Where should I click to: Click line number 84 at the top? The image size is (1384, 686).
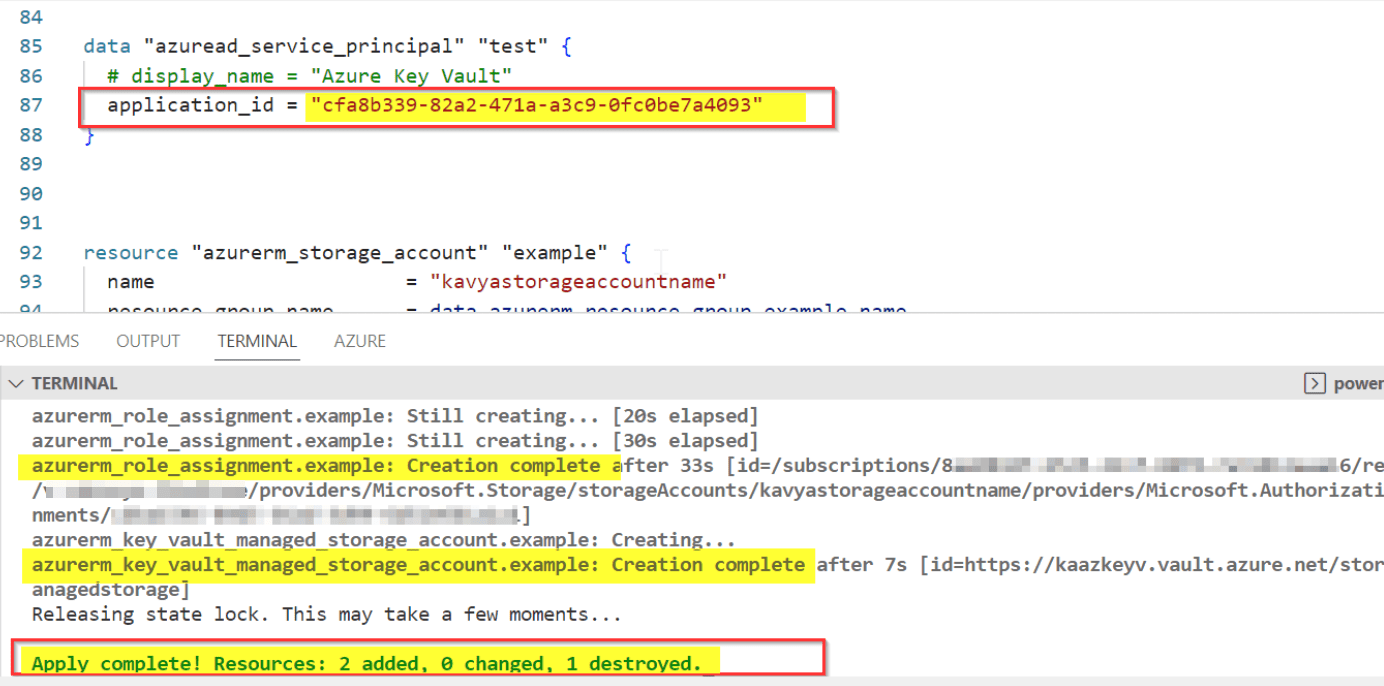tap(31, 16)
